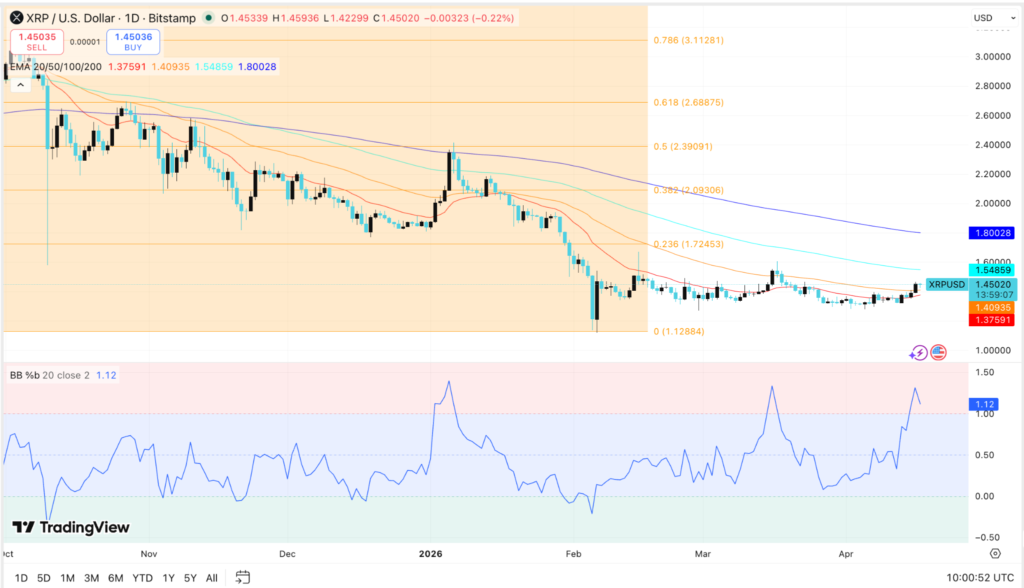
Task: Select the 6M timeframe shortcut
Action: point(116,578)
